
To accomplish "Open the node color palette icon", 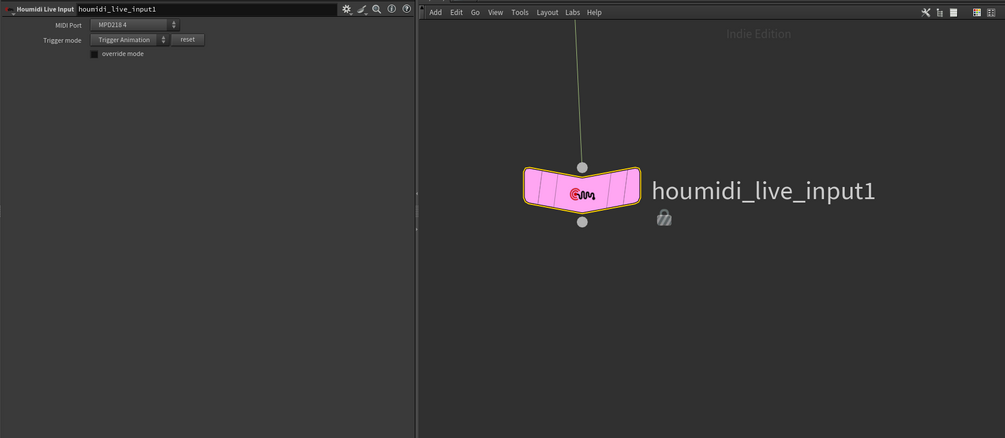I will coord(977,12).
